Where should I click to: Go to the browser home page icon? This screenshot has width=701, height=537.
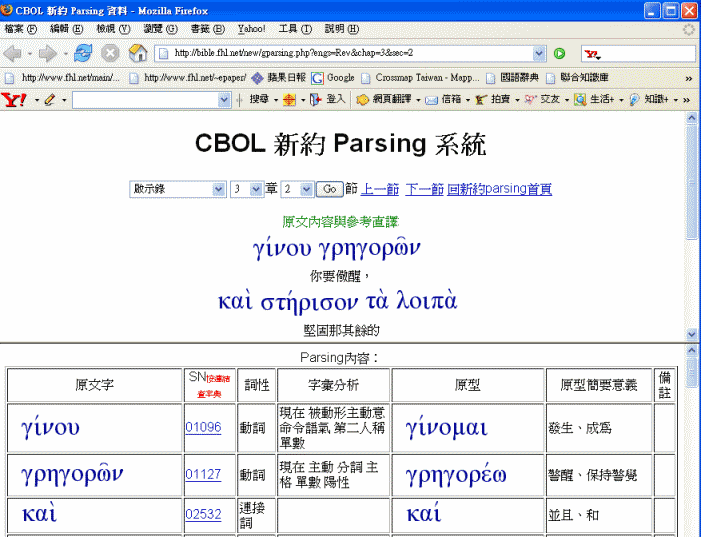coord(138,53)
